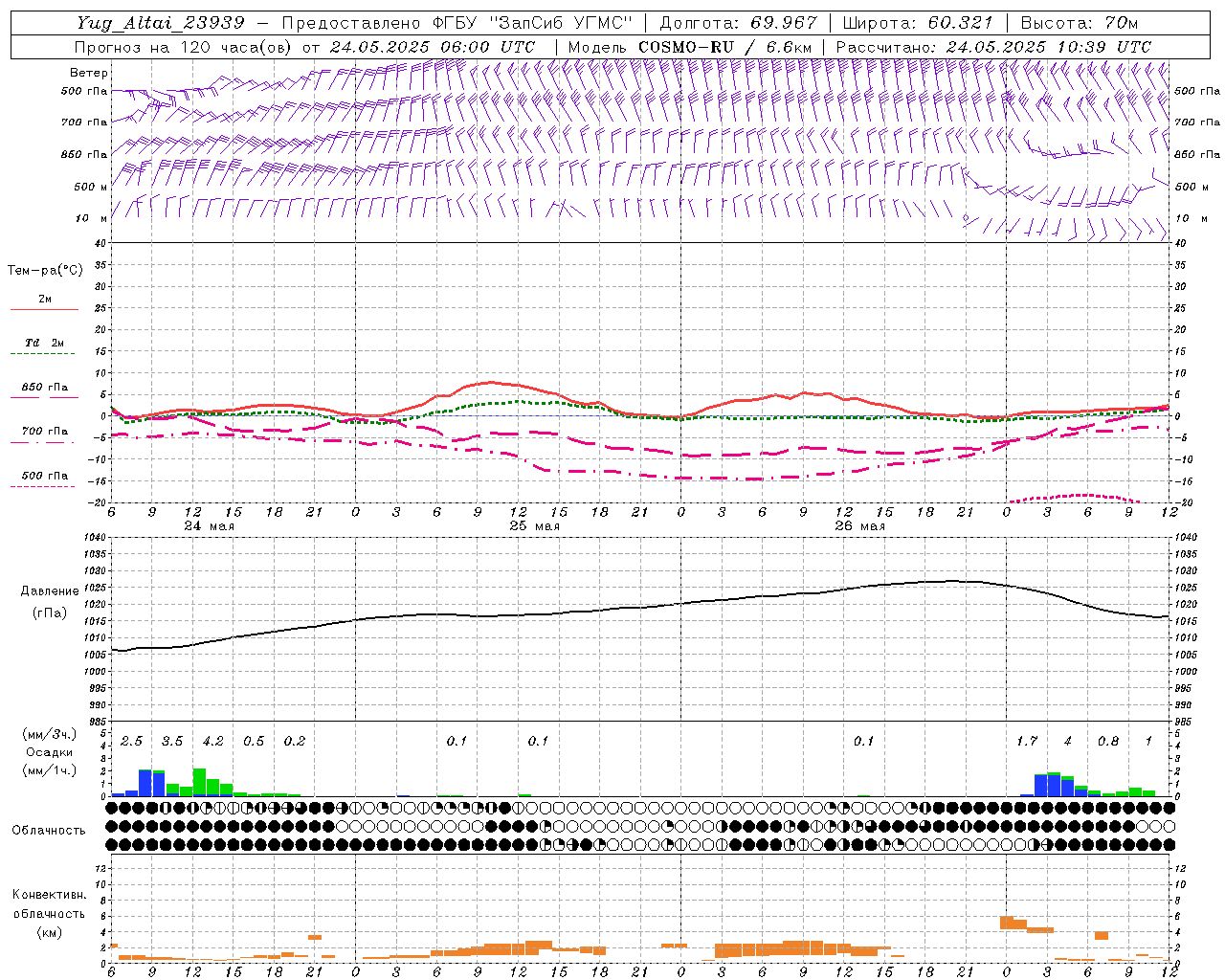The height and width of the screenshot is (980, 1225).
Task: Click the '500 гПа' temperature legend entry
Action: [45, 476]
